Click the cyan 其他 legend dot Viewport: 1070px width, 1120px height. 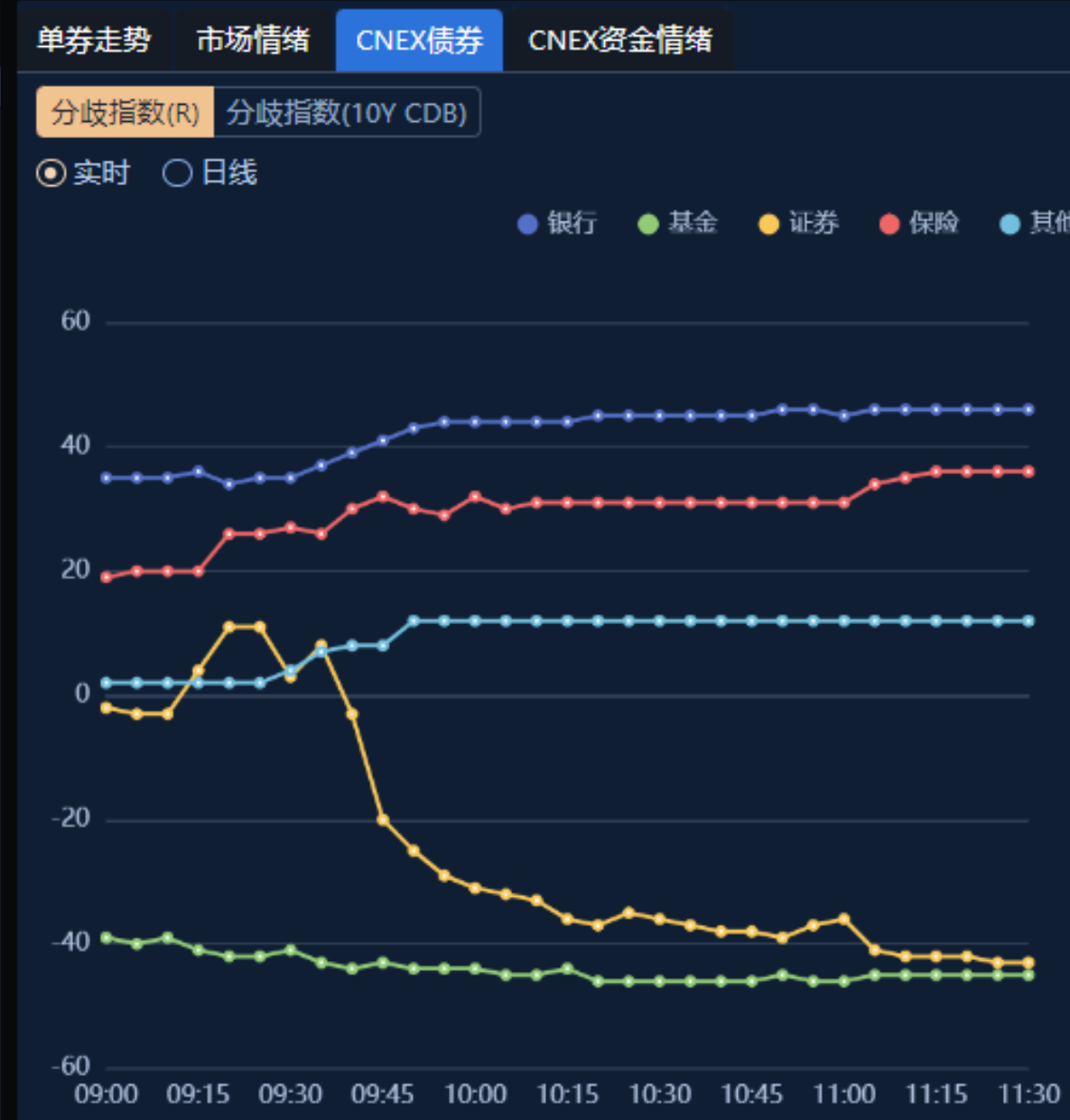coord(1009,223)
